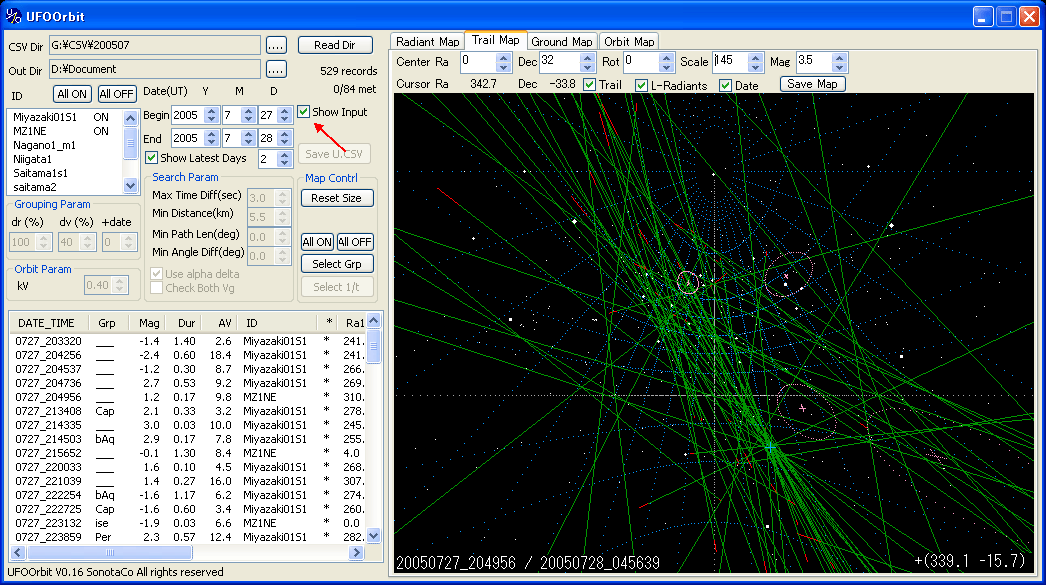Increase the Begin year with up arrow

click(x=211, y=110)
